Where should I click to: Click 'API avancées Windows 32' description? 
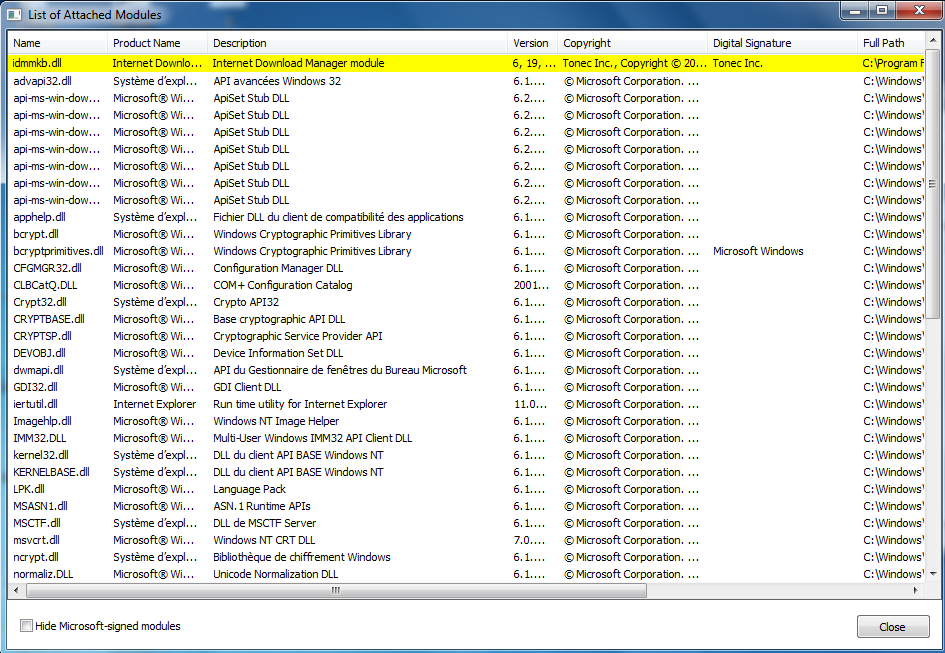point(277,81)
